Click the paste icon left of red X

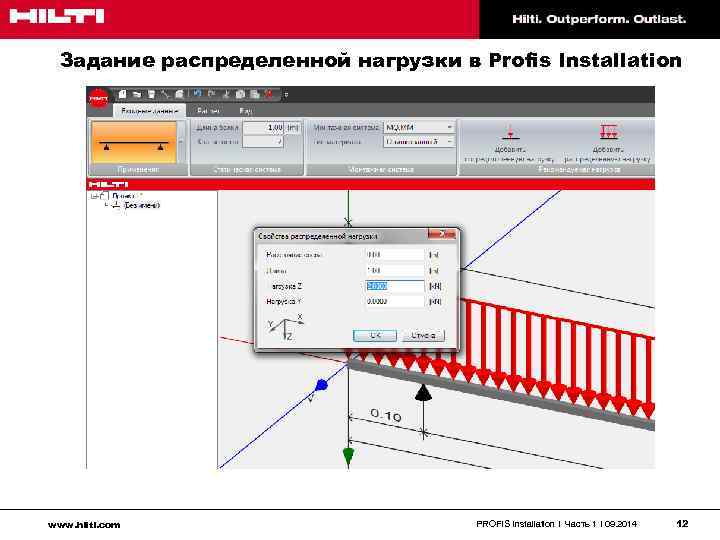pos(255,94)
